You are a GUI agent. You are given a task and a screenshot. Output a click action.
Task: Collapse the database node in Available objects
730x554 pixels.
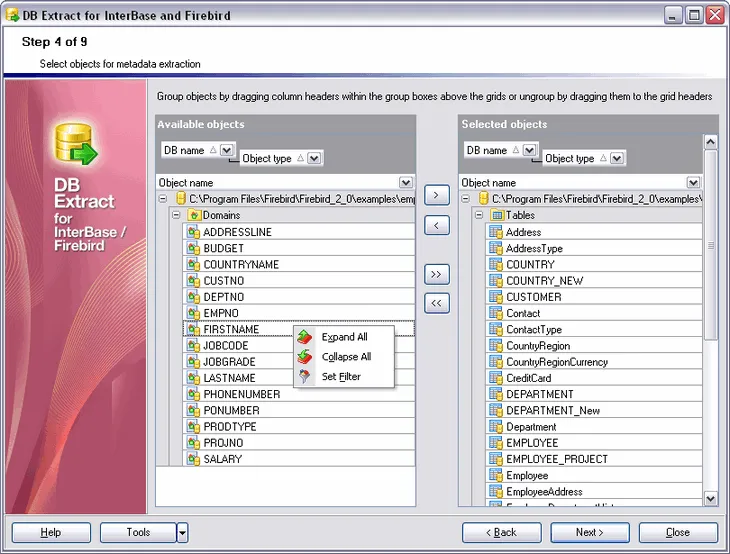(163, 199)
